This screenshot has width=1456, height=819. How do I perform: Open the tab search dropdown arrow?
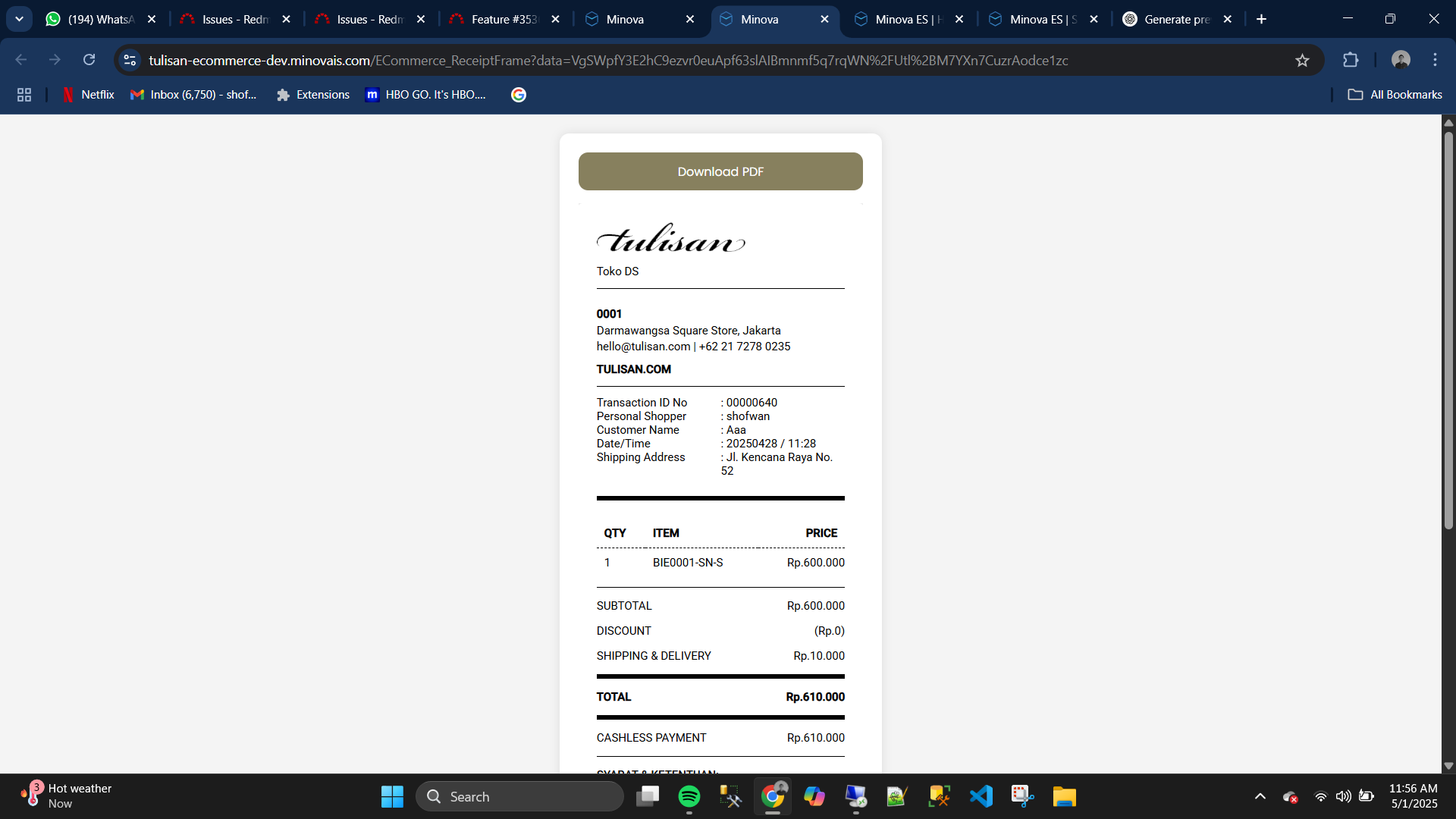click(x=19, y=19)
